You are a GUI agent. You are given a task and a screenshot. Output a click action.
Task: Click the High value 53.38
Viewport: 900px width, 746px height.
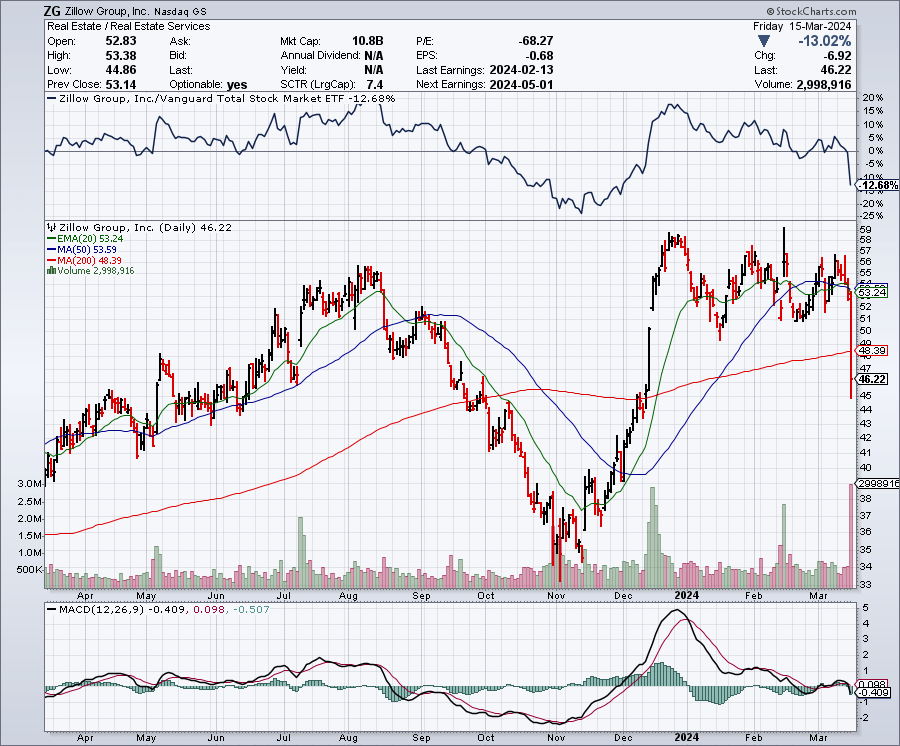point(121,56)
